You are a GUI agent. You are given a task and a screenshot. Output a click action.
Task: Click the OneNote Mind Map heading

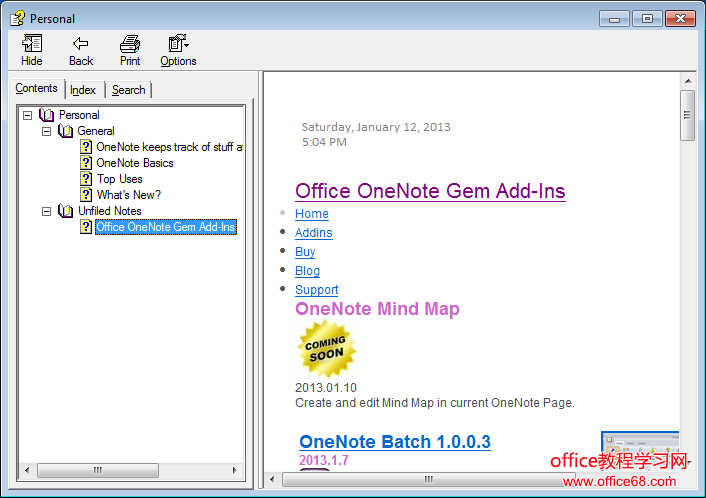[377, 309]
